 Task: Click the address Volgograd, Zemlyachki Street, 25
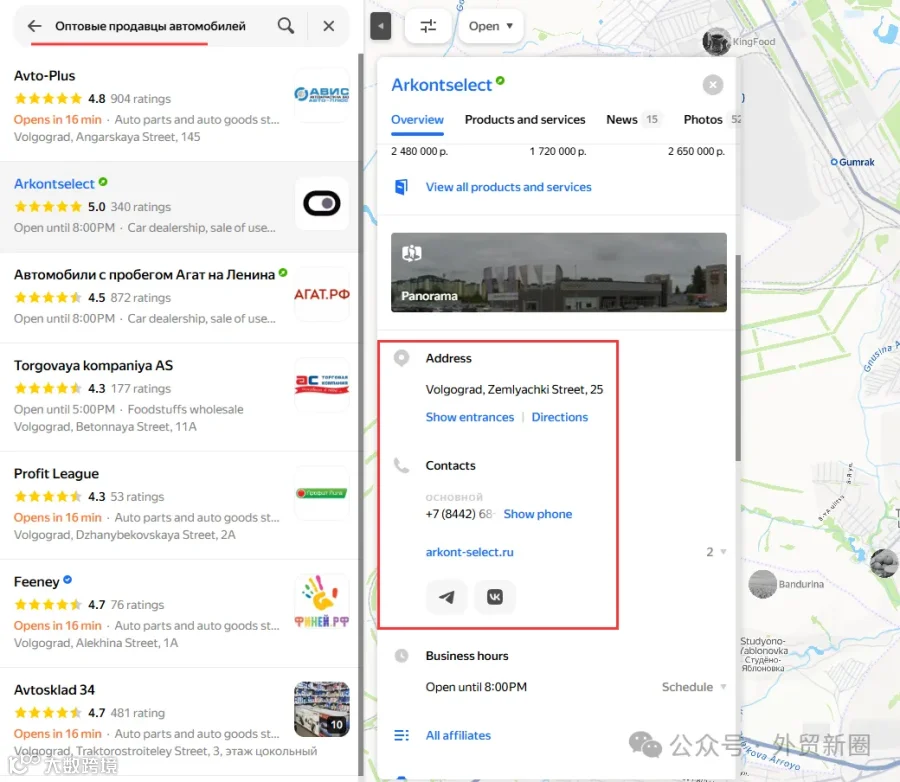(x=514, y=389)
